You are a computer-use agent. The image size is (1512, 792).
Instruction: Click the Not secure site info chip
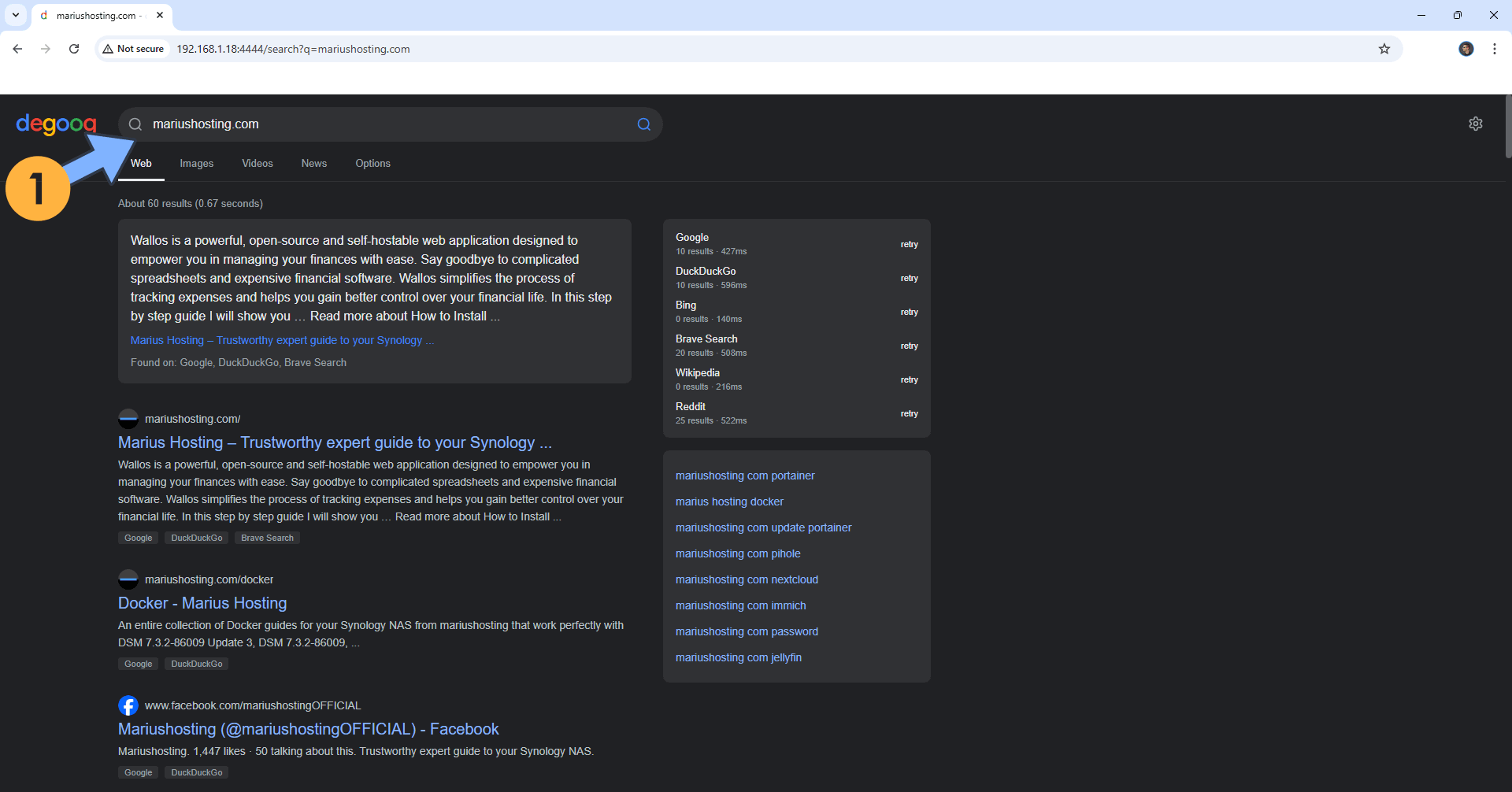click(x=133, y=49)
